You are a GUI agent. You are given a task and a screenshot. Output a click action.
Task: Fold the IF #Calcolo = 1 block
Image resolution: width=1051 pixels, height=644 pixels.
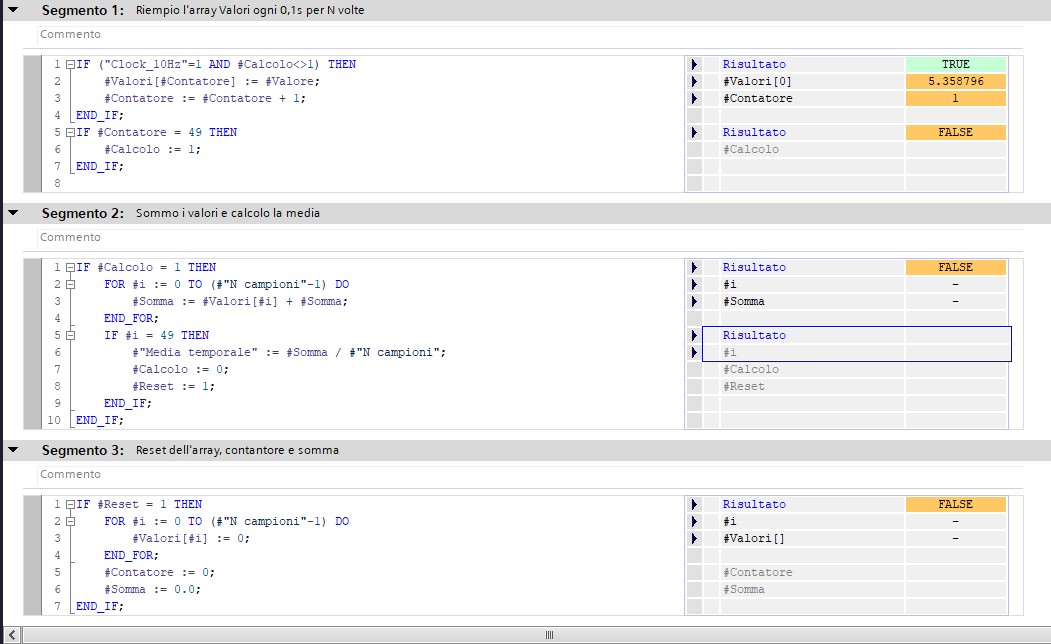pyautogui.click(x=70, y=267)
